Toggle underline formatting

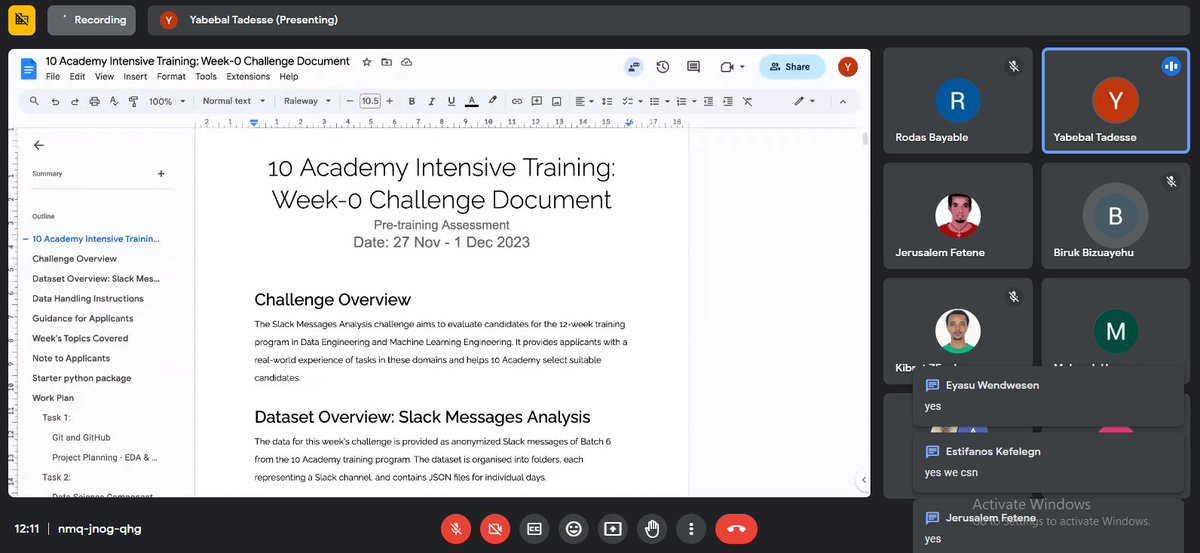tap(451, 101)
